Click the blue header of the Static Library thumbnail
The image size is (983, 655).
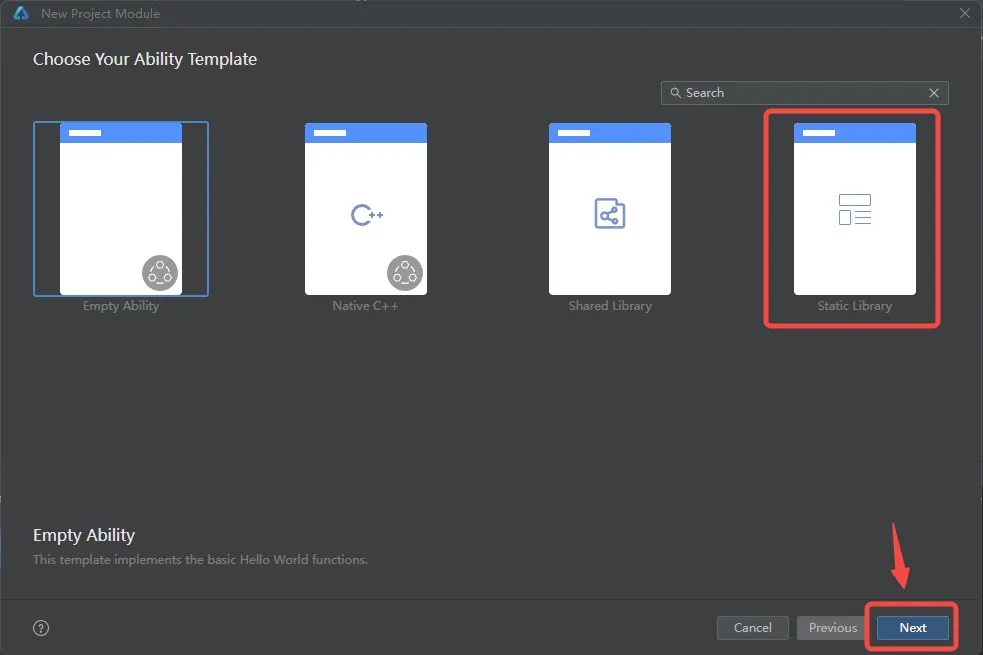[854, 133]
